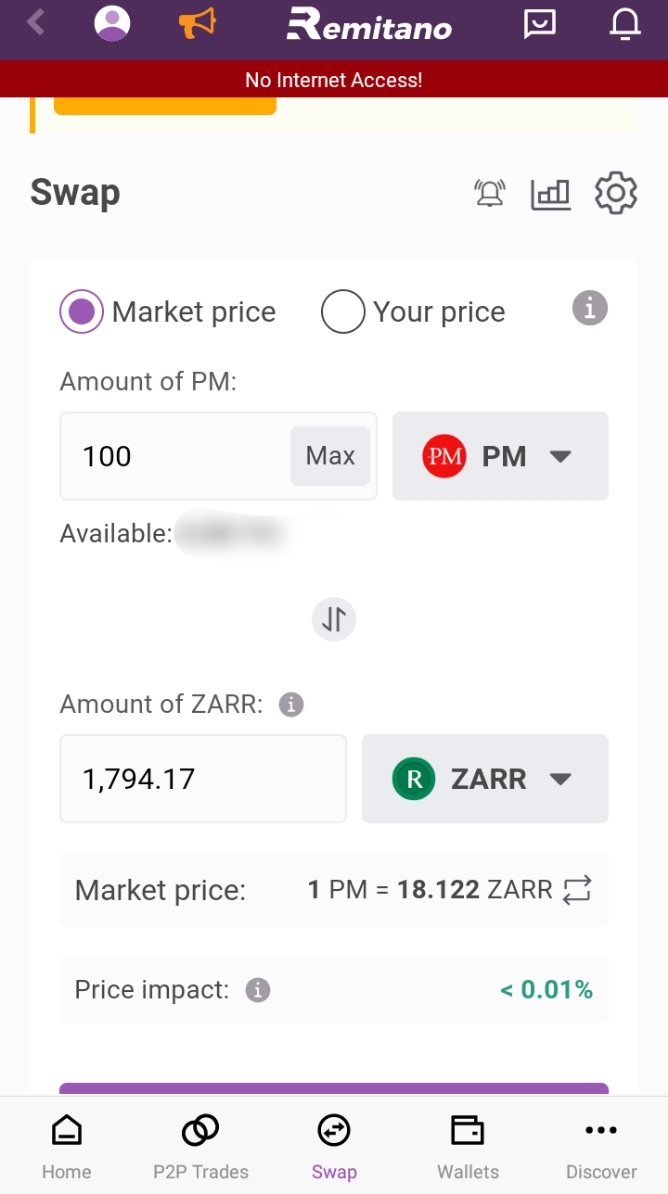Select the Market price option
The height and width of the screenshot is (1194, 668).
tap(81, 312)
